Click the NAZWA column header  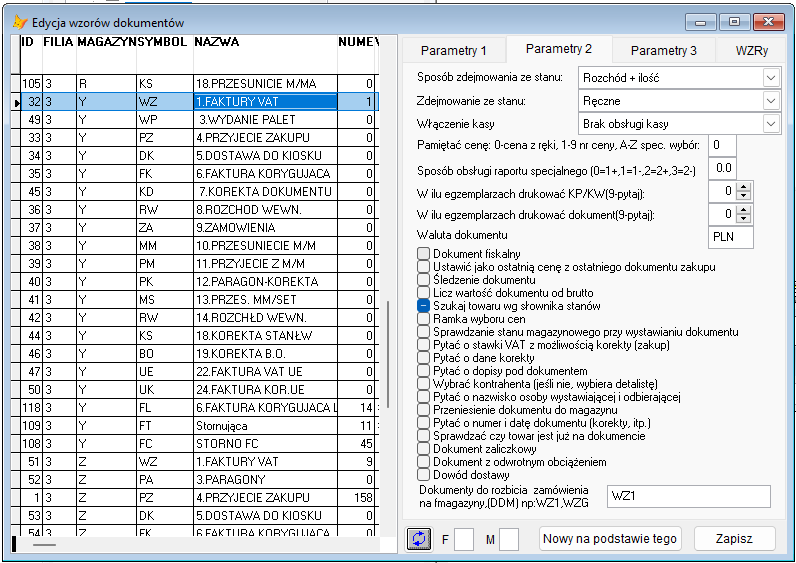click(x=265, y=54)
